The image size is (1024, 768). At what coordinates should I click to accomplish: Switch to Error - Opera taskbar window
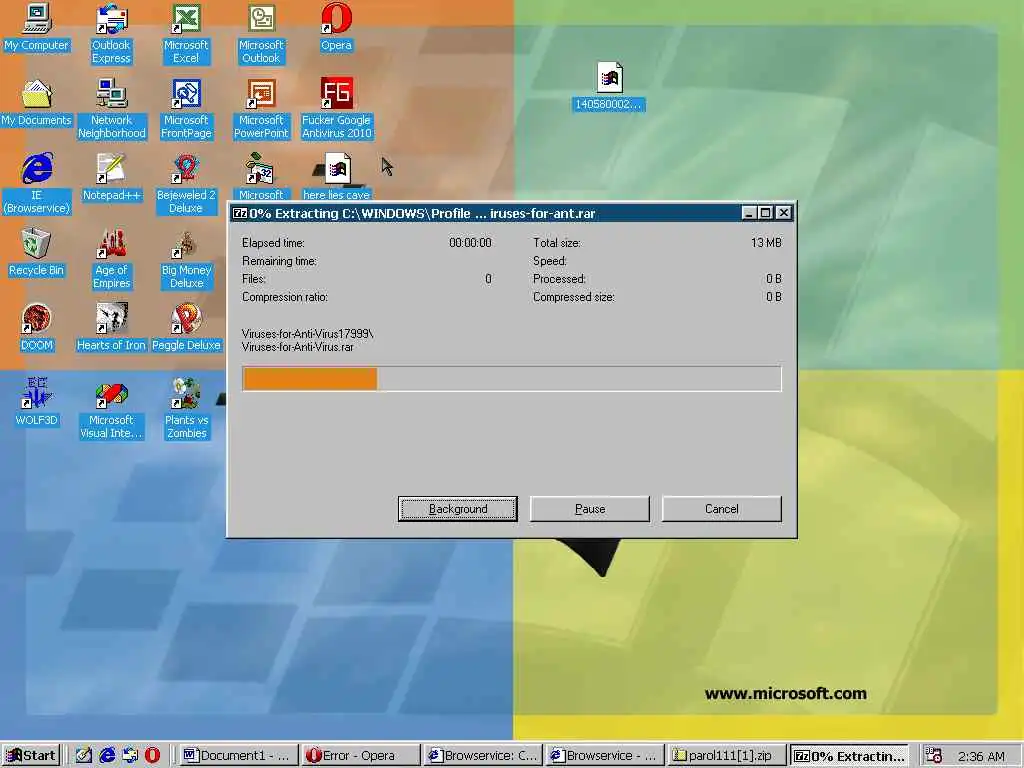[359, 755]
